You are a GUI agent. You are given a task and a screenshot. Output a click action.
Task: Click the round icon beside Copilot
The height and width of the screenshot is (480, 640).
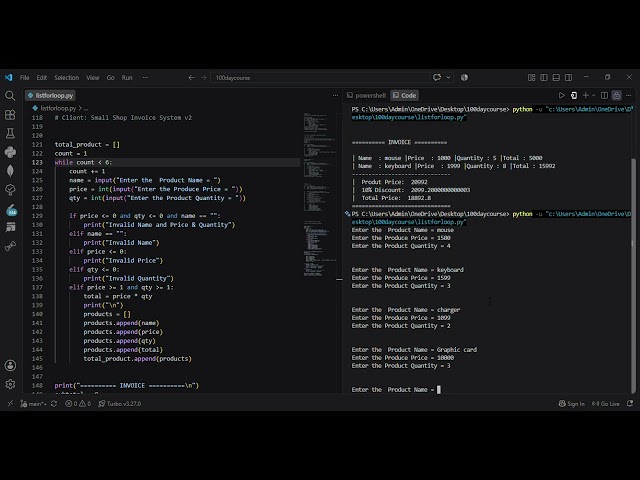(464, 78)
